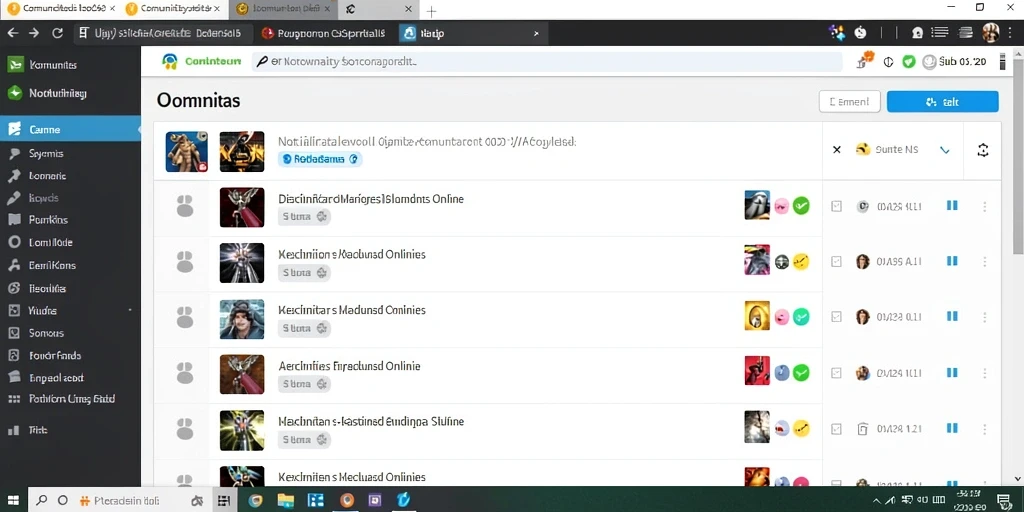This screenshot has height=512, width=1024.
Task: Open more options for Aercinfies Fnraclunsd row
Action: coord(985,373)
